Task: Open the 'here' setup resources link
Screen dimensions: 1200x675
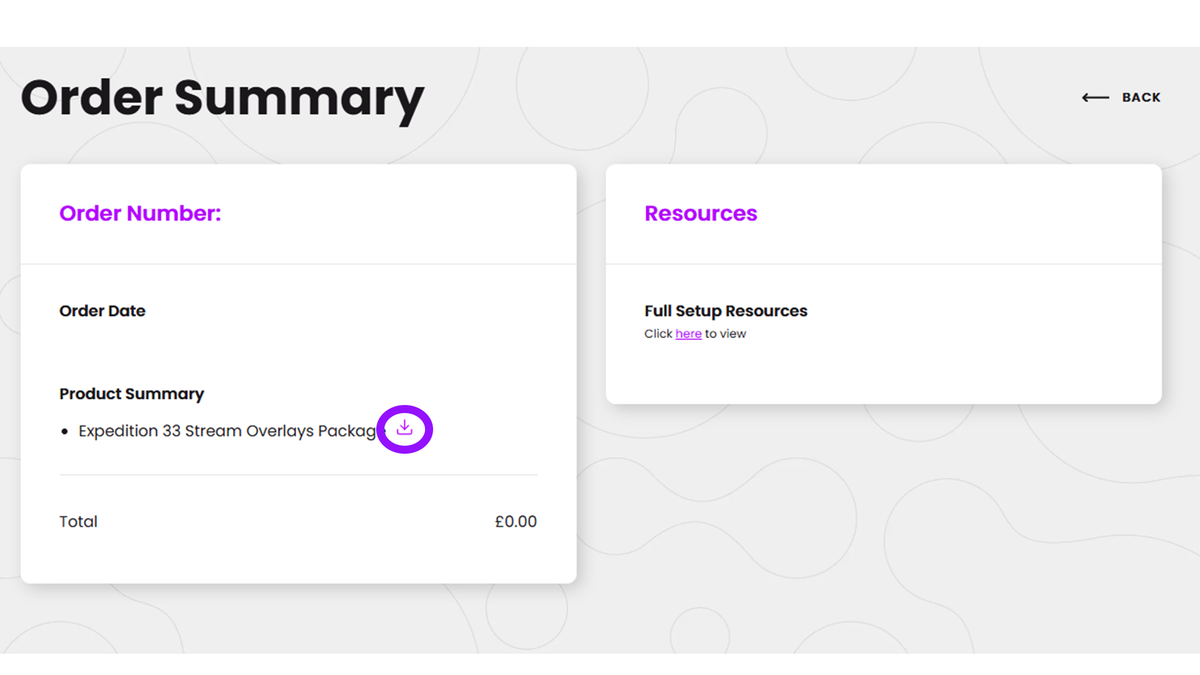Action: pos(688,334)
